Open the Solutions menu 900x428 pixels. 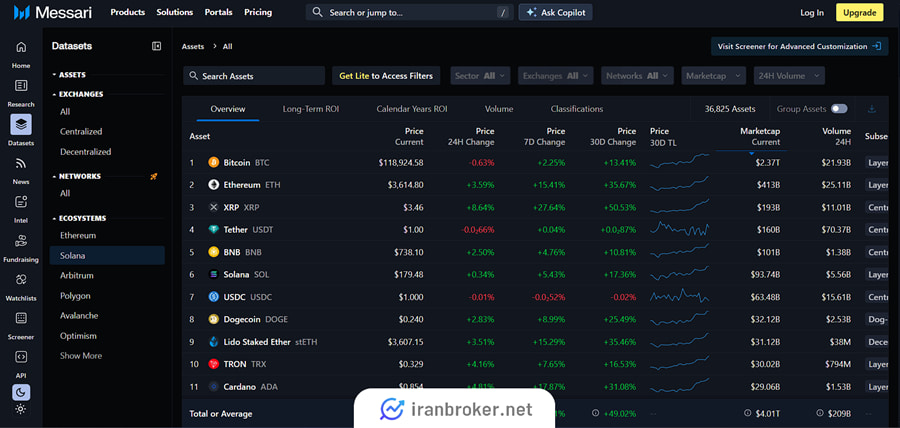point(174,12)
